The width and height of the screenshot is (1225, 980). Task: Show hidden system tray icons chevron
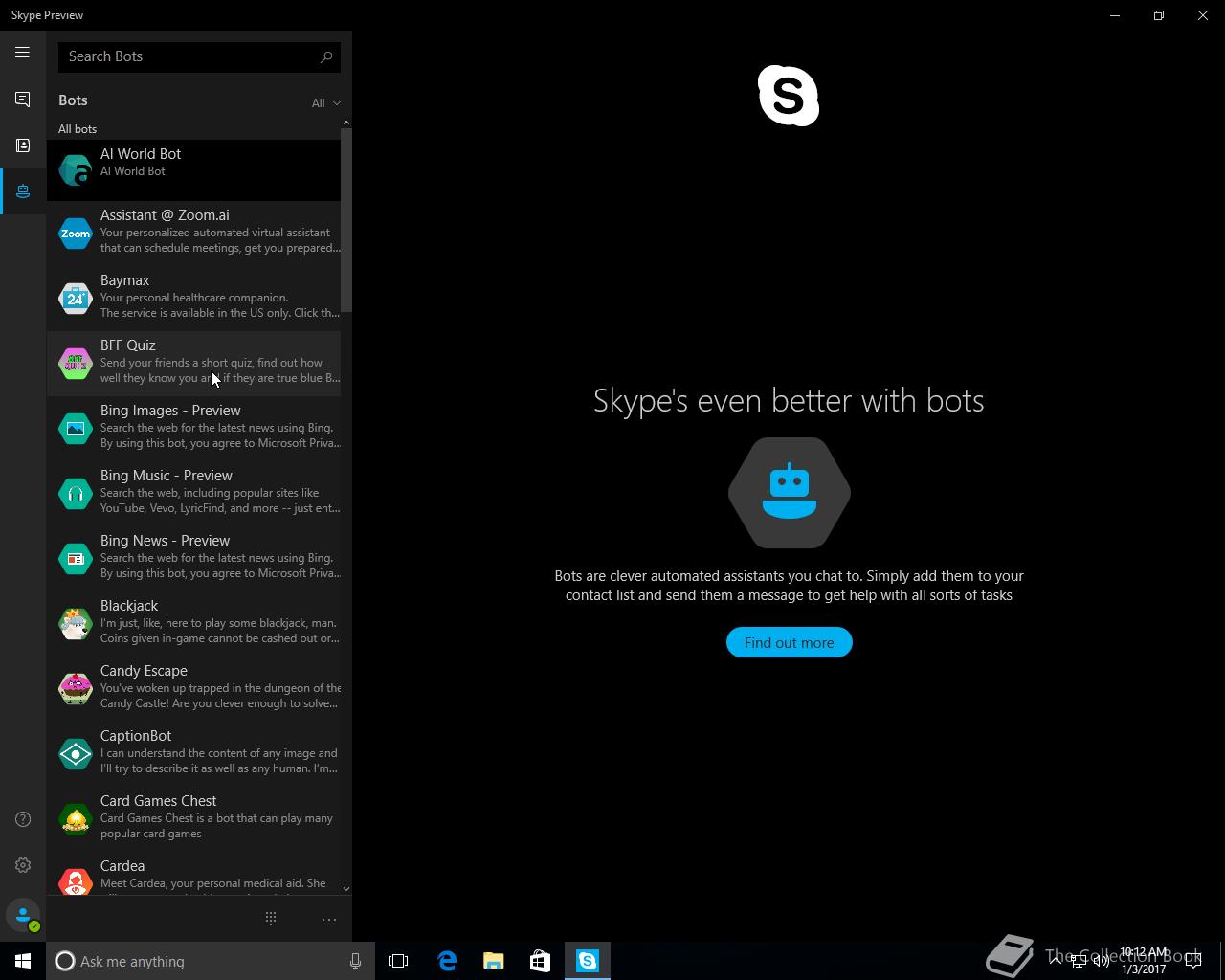tap(1056, 961)
